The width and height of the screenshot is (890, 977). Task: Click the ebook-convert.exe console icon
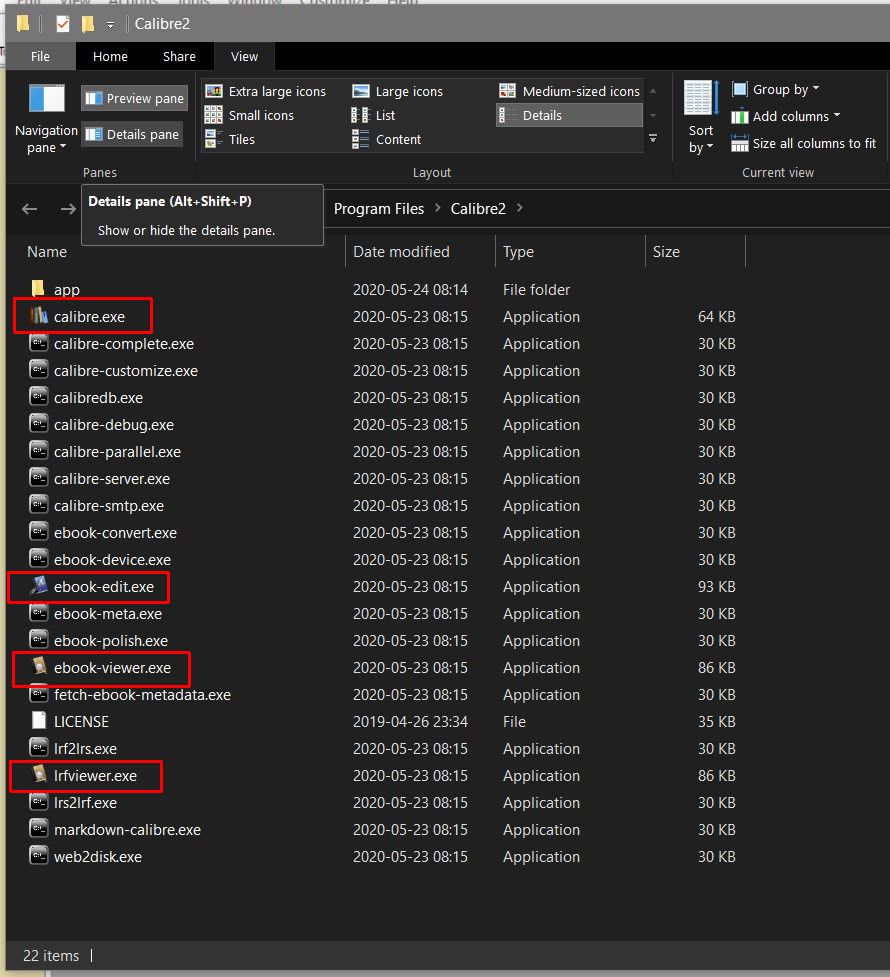point(39,531)
